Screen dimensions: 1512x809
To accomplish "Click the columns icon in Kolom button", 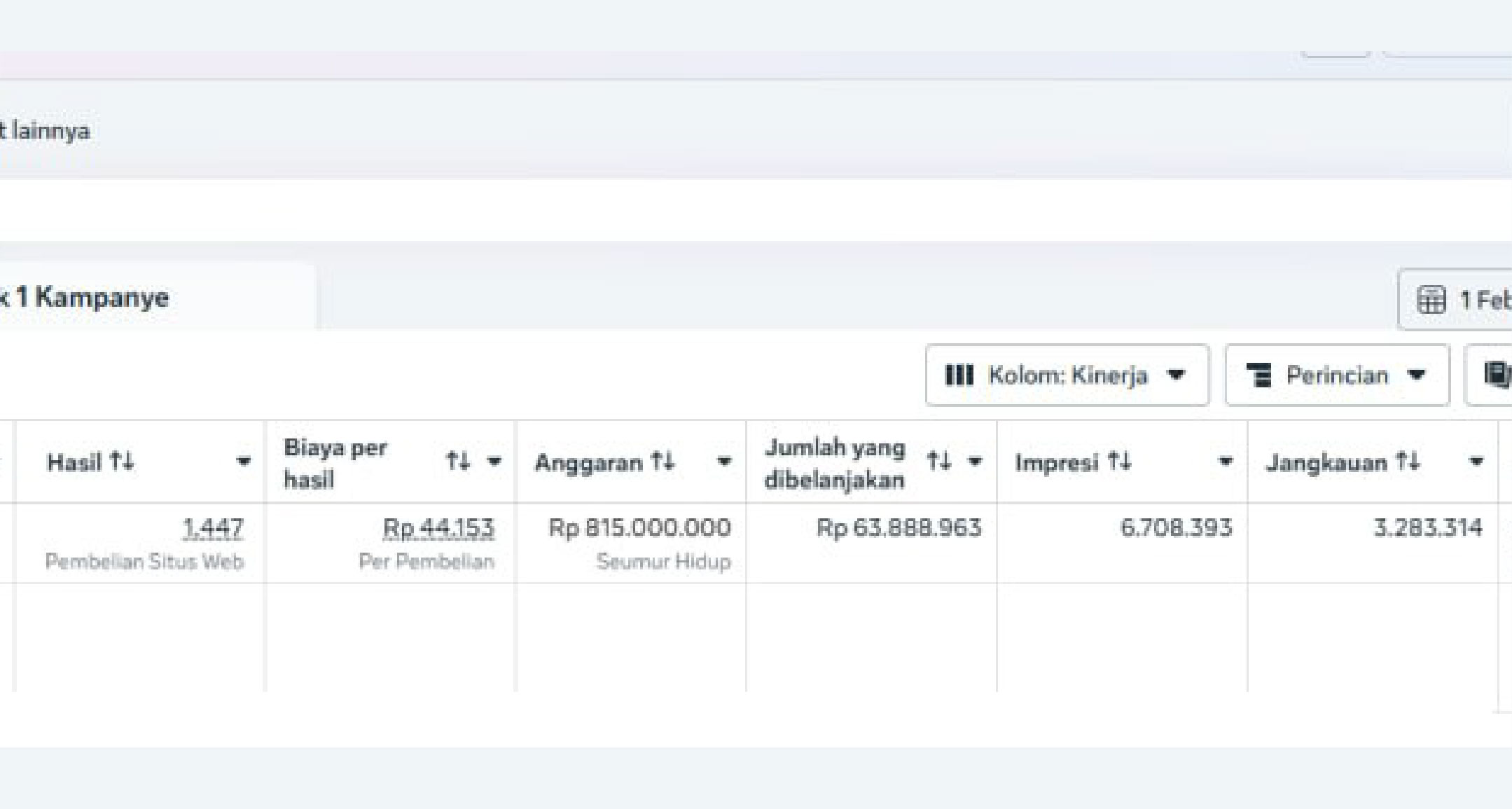I will click(959, 375).
